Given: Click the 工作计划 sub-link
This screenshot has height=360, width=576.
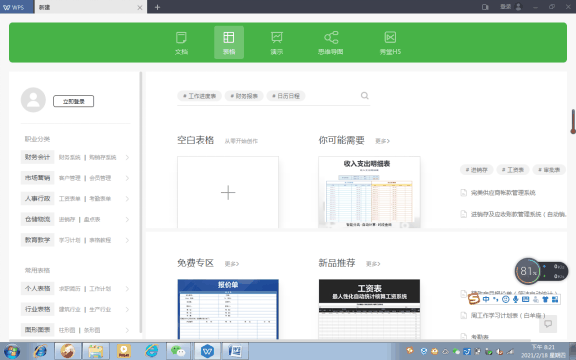Looking at the screenshot, I should [100, 289].
